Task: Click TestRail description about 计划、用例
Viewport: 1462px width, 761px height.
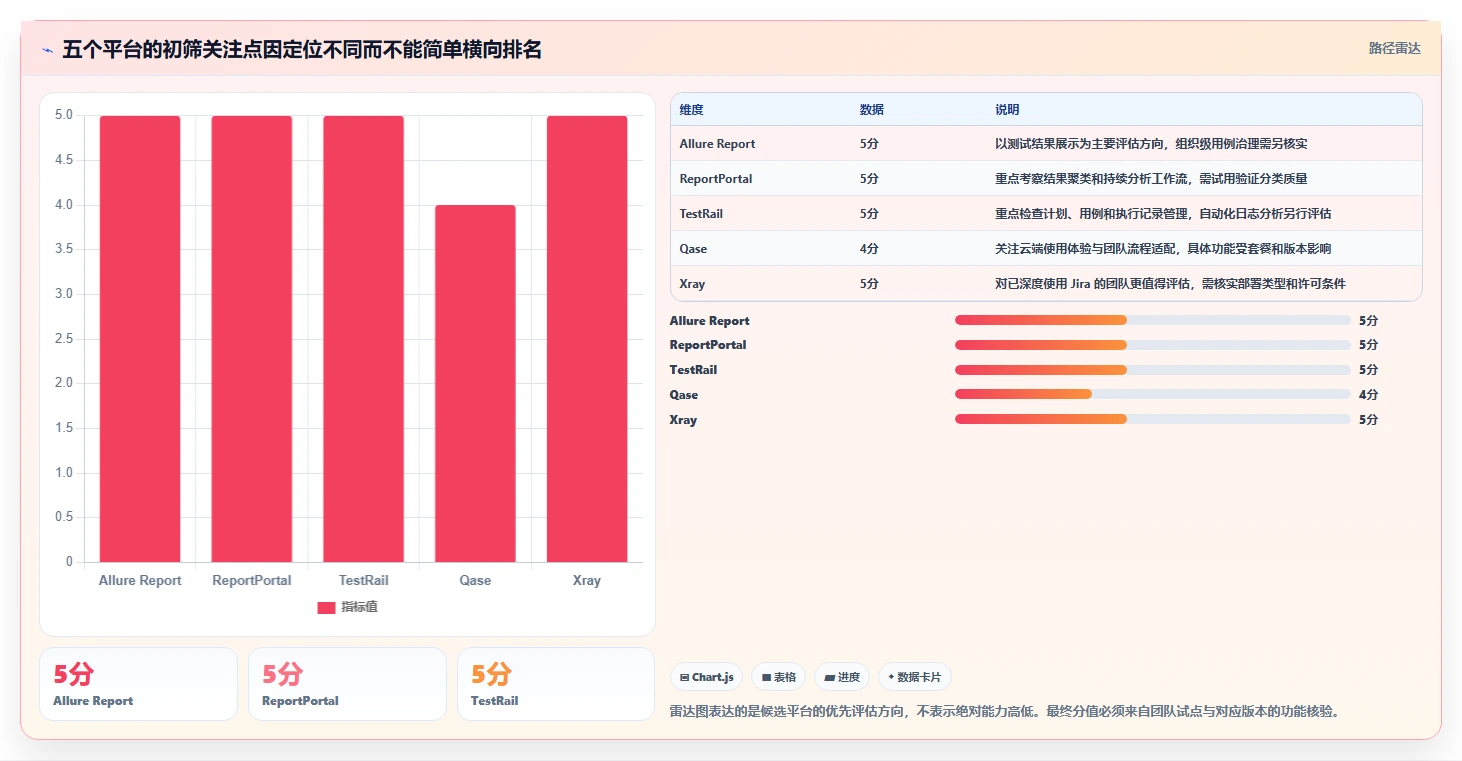Action: pos(1163,214)
